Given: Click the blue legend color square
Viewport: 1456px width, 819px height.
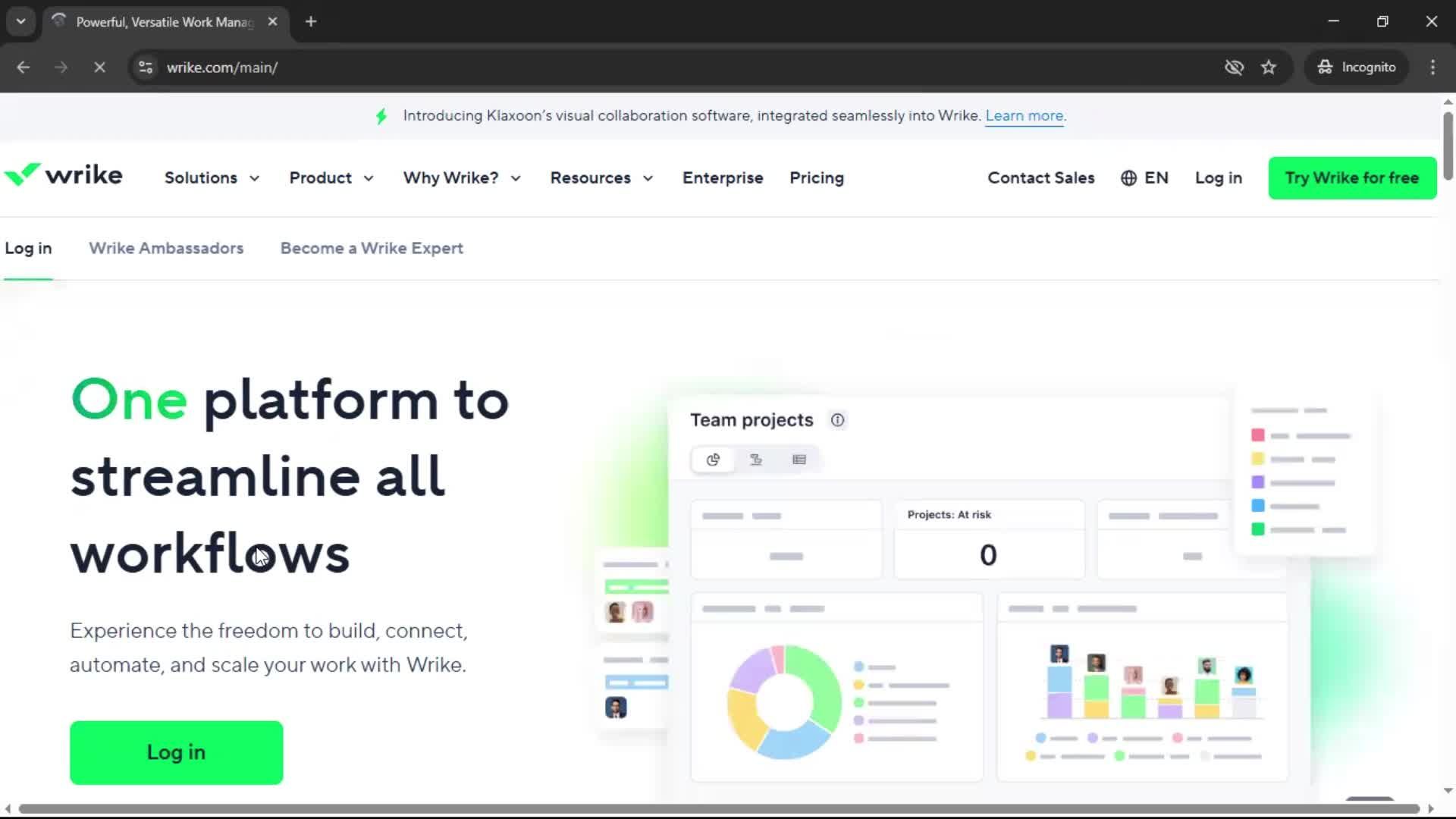Looking at the screenshot, I should (x=1258, y=506).
